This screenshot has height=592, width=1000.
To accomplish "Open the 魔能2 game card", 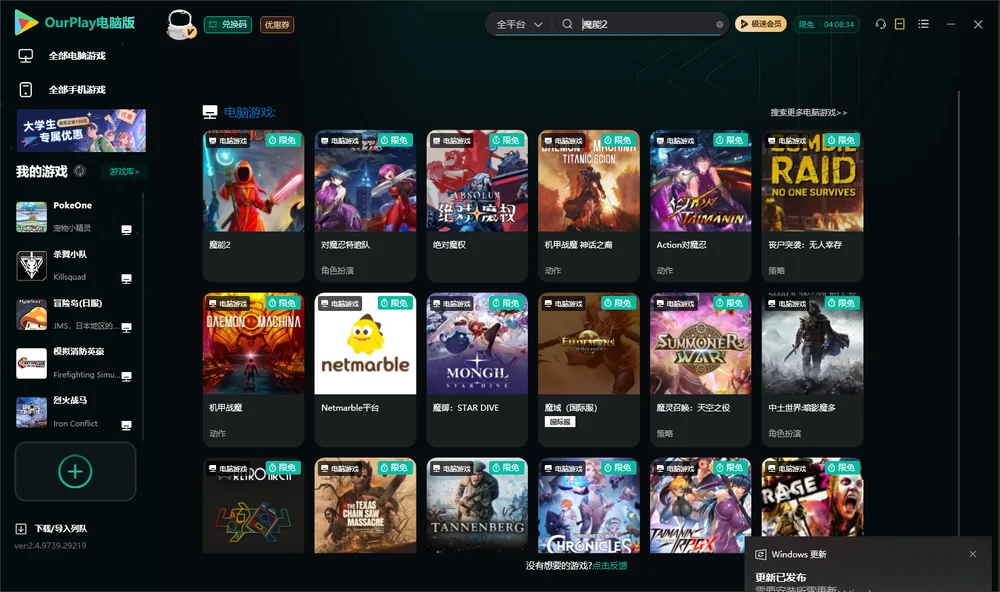I will pyautogui.click(x=254, y=205).
